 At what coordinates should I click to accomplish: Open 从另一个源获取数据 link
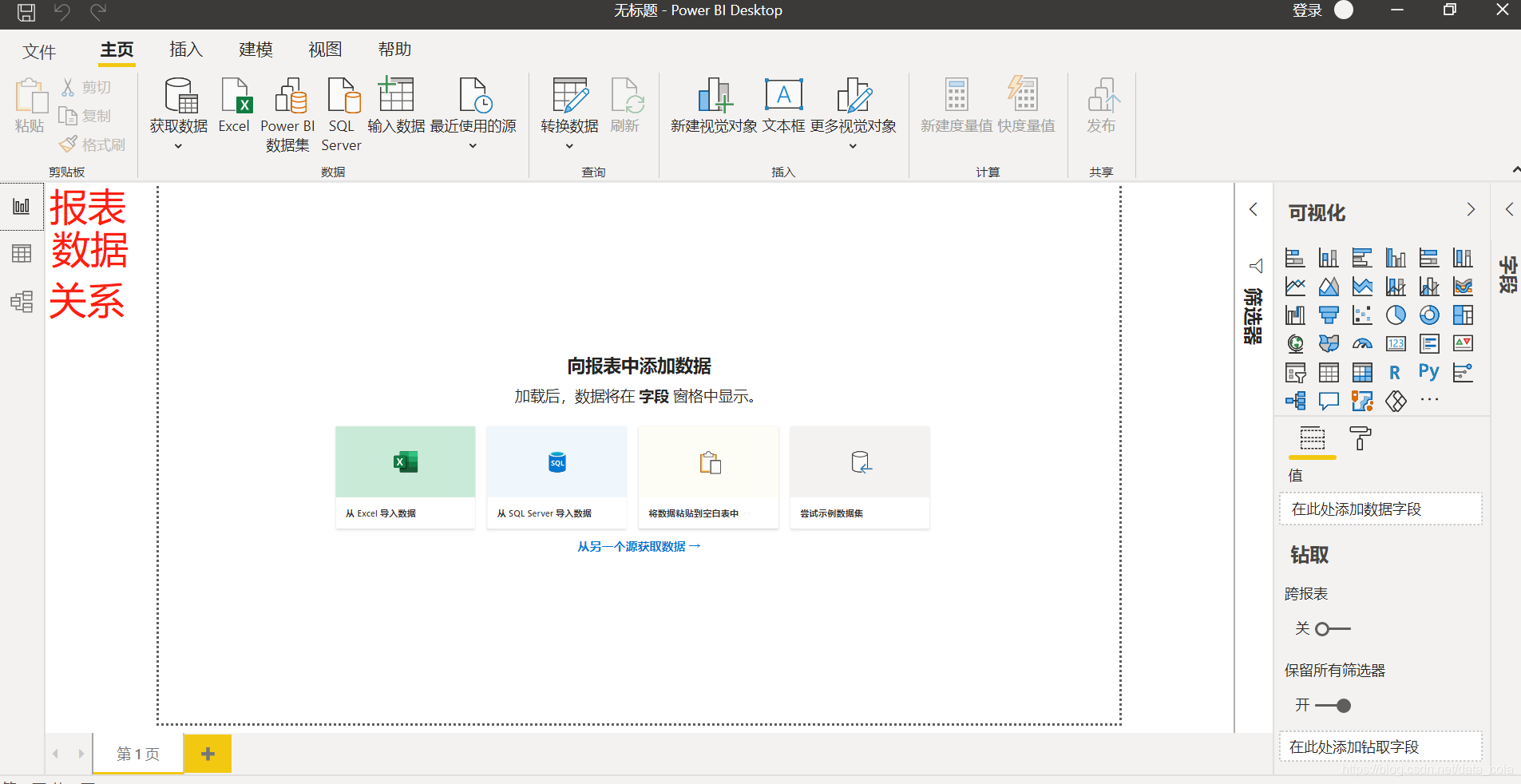639,547
